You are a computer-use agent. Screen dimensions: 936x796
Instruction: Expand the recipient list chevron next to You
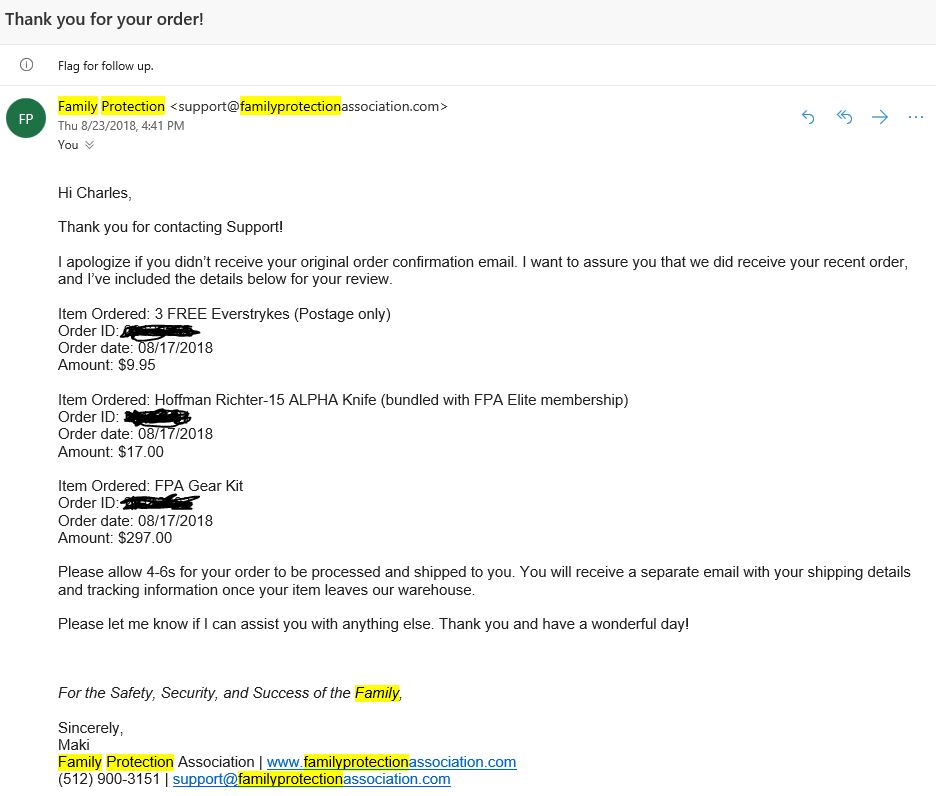pos(90,145)
